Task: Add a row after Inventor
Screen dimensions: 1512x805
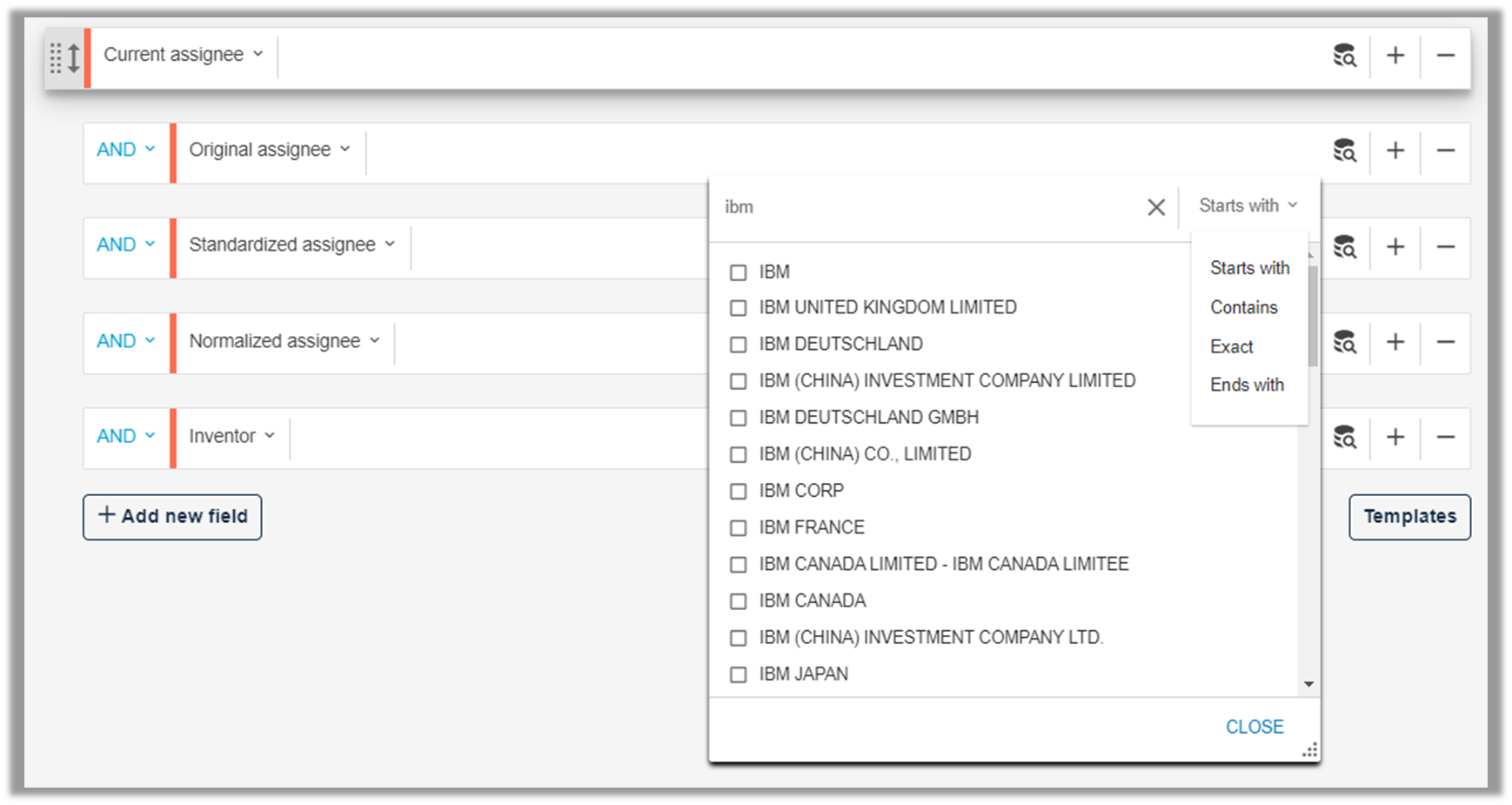Action: (x=1395, y=437)
